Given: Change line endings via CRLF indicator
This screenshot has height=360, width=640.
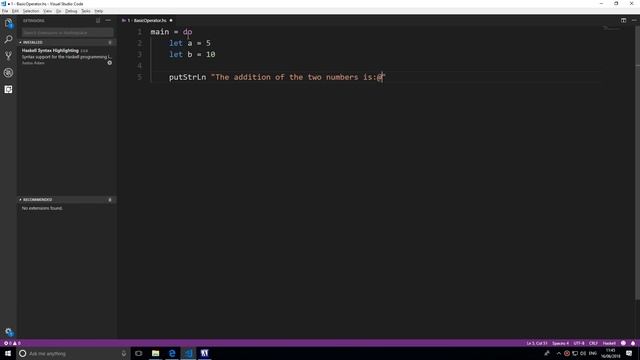Looking at the screenshot, I should (x=593, y=343).
